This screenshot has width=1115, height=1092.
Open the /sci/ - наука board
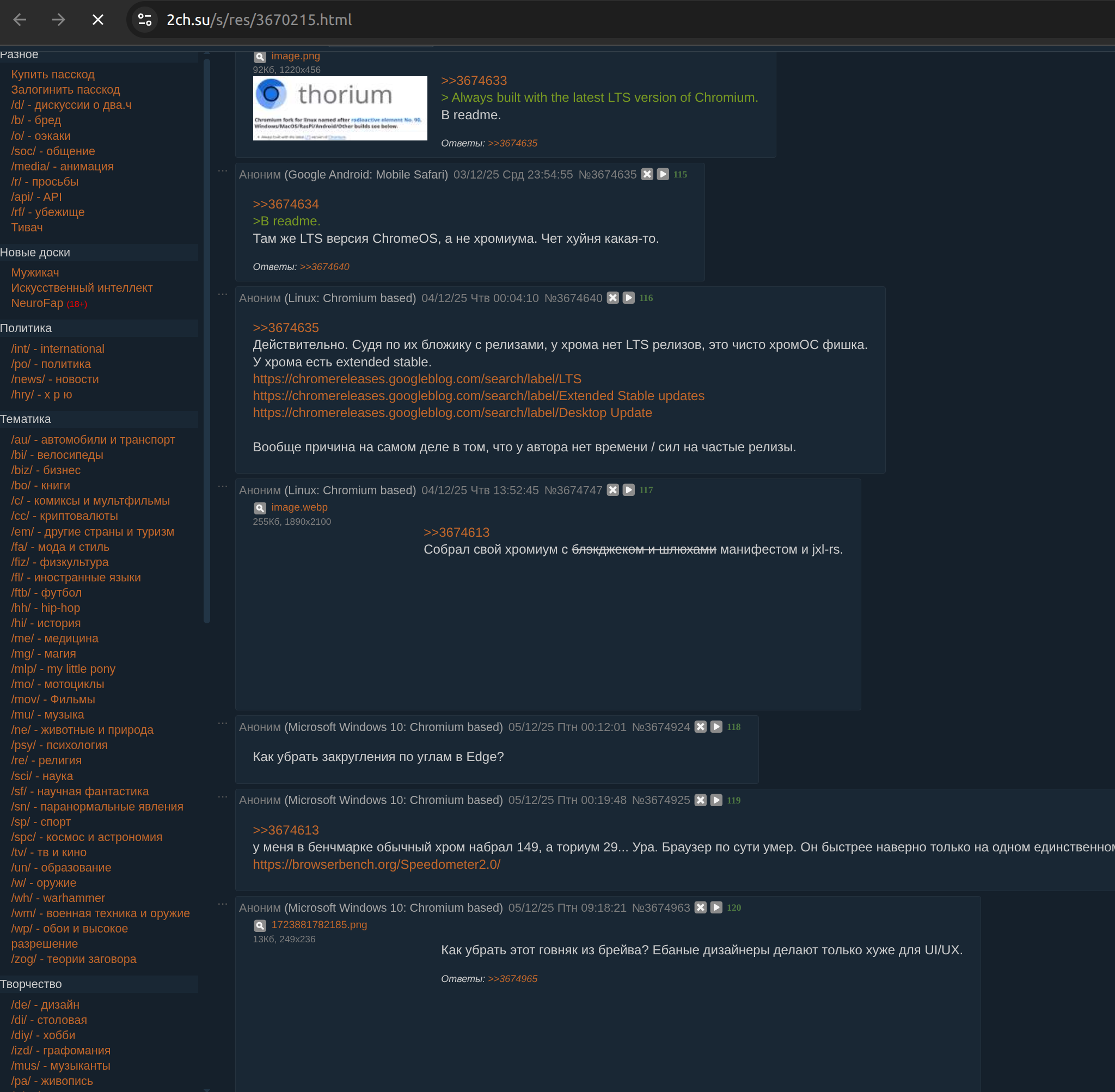coord(42,776)
